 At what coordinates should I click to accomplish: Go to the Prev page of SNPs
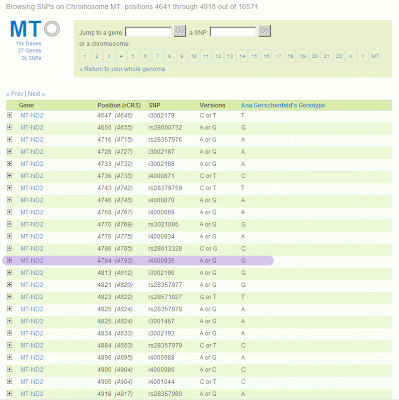click(x=15, y=94)
